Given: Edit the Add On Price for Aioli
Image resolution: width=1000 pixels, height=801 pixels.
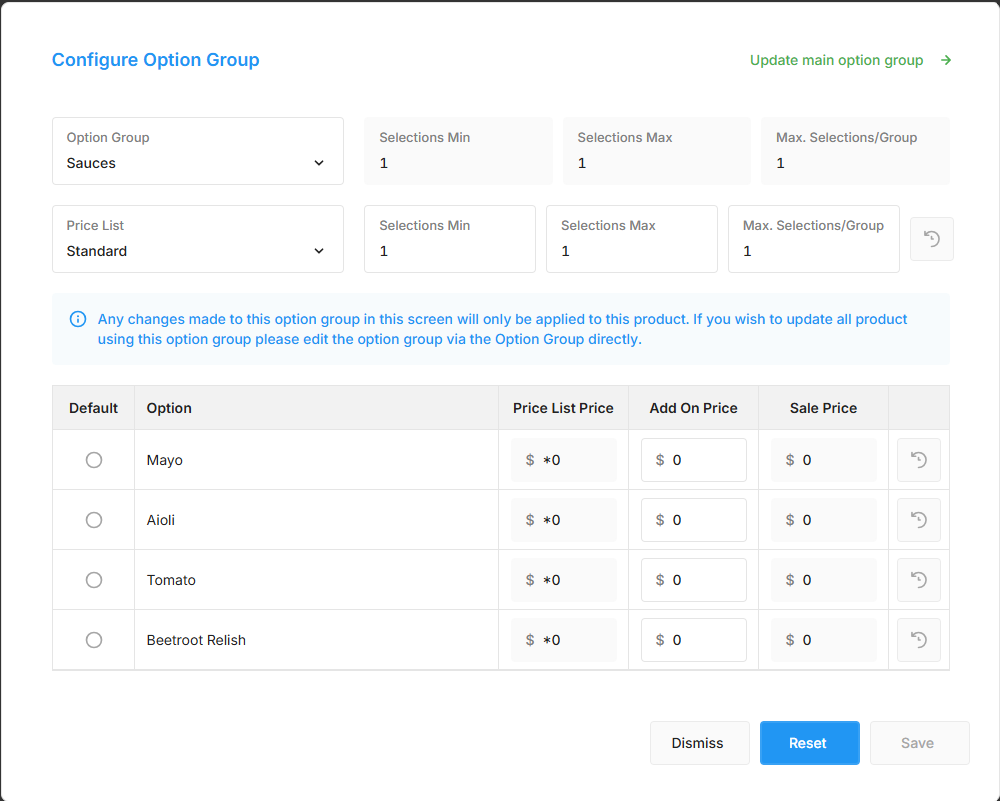Looking at the screenshot, I should coord(694,520).
